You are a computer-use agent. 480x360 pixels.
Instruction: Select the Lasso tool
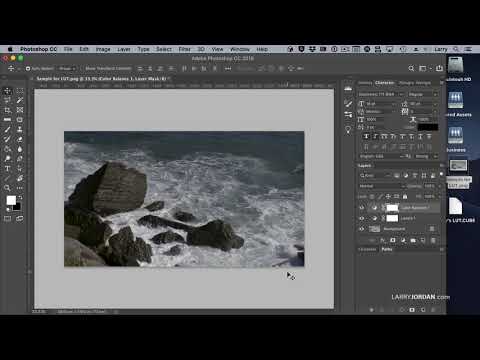pos(7,100)
